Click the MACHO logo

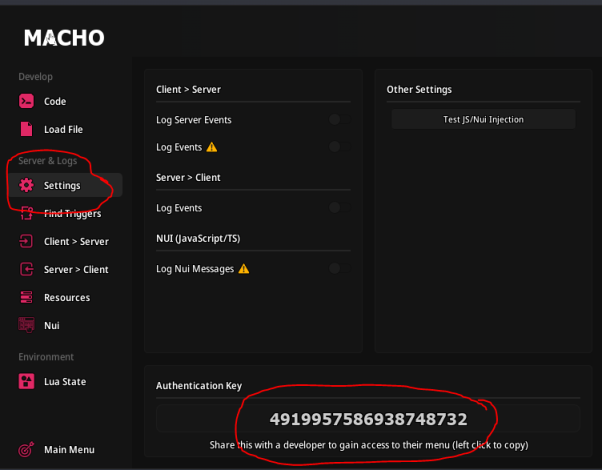[64, 38]
